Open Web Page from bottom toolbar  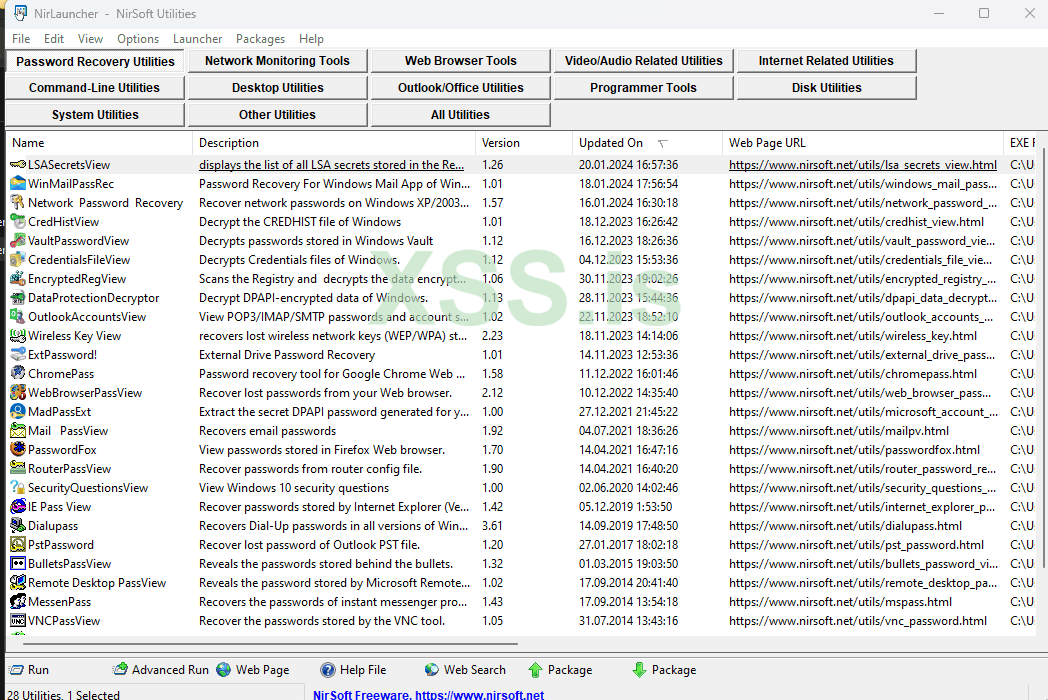[253, 669]
